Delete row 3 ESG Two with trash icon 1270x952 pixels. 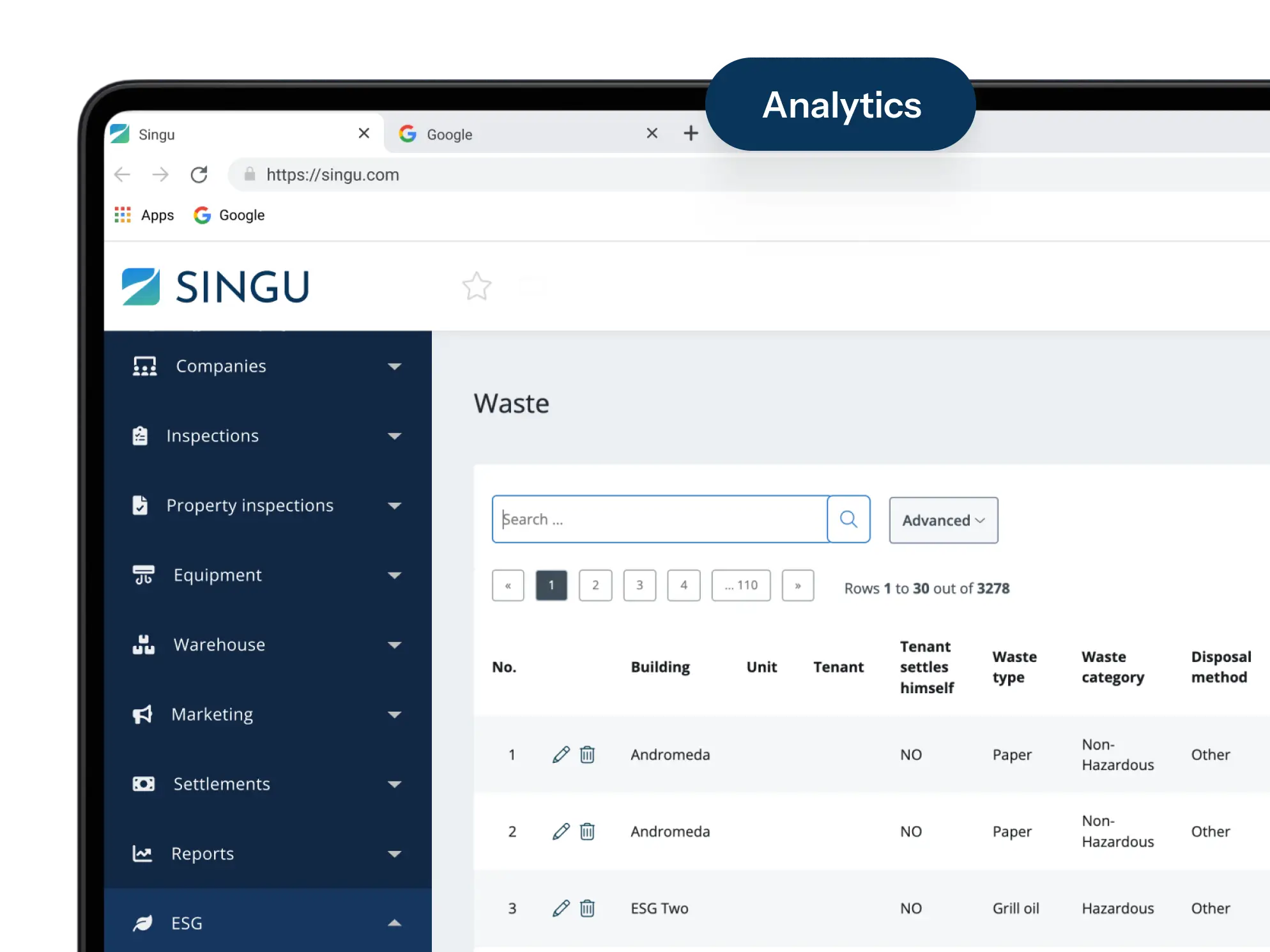pos(587,908)
